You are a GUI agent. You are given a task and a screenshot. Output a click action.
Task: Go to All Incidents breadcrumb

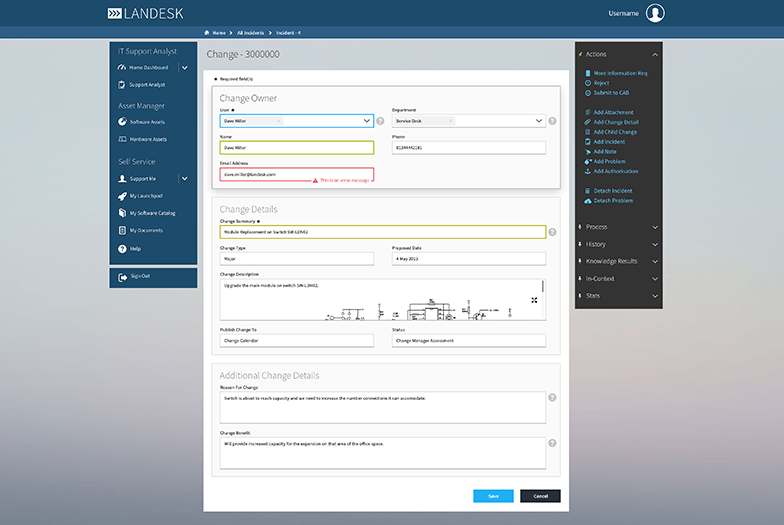[x=252, y=33]
